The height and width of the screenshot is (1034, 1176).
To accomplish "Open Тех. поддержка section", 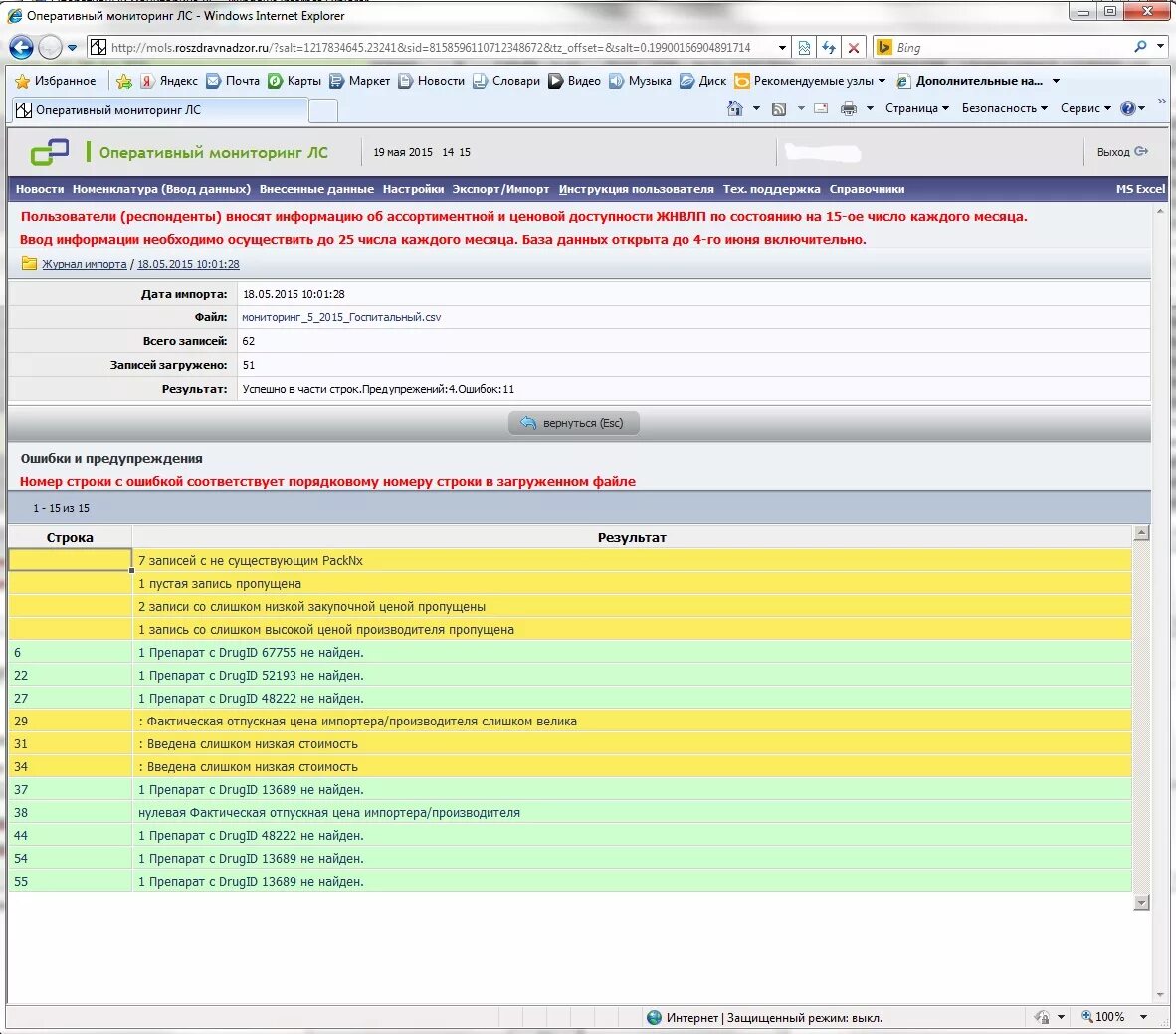I will click(771, 189).
